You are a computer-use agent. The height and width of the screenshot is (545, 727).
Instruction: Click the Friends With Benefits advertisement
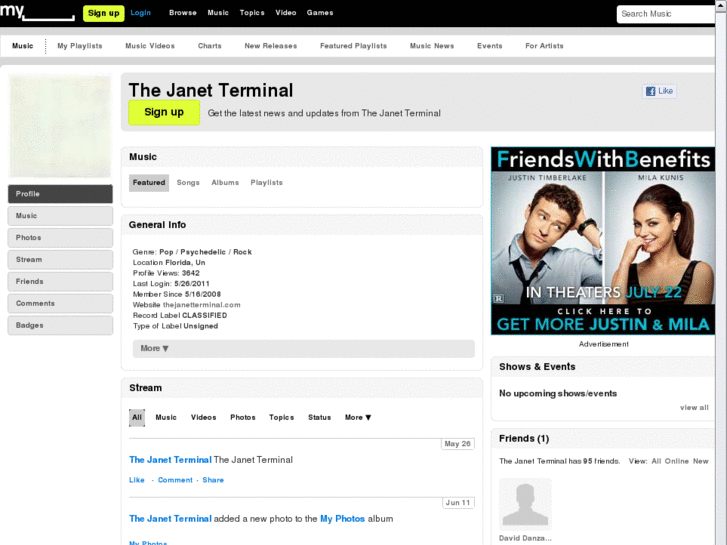pyautogui.click(x=603, y=241)
